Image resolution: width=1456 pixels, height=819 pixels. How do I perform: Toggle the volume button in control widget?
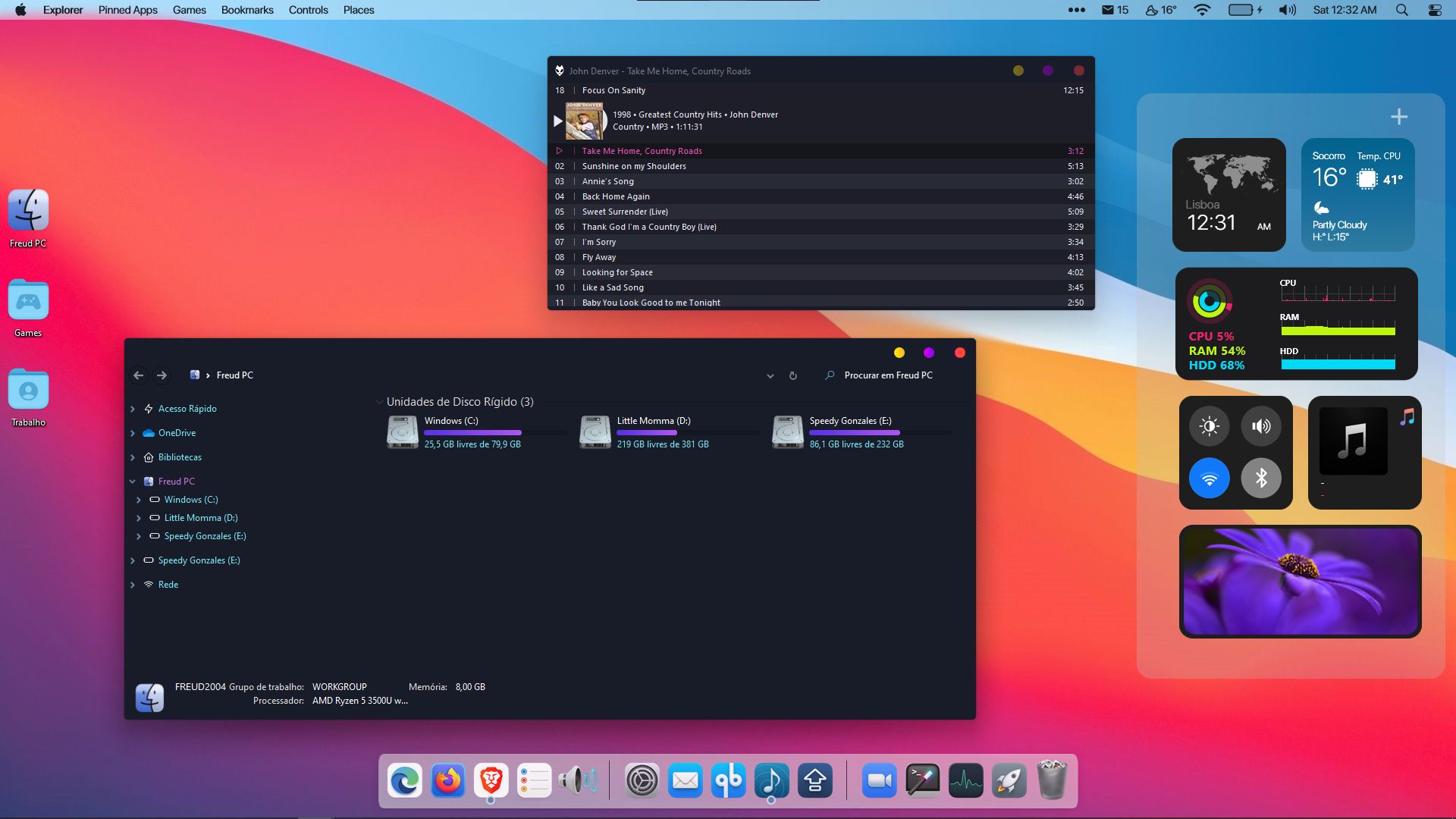click(1260, 426)
